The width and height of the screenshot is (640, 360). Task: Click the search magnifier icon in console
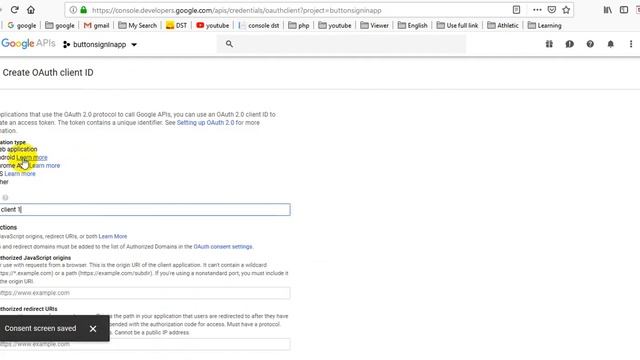[x=229, y=44]
